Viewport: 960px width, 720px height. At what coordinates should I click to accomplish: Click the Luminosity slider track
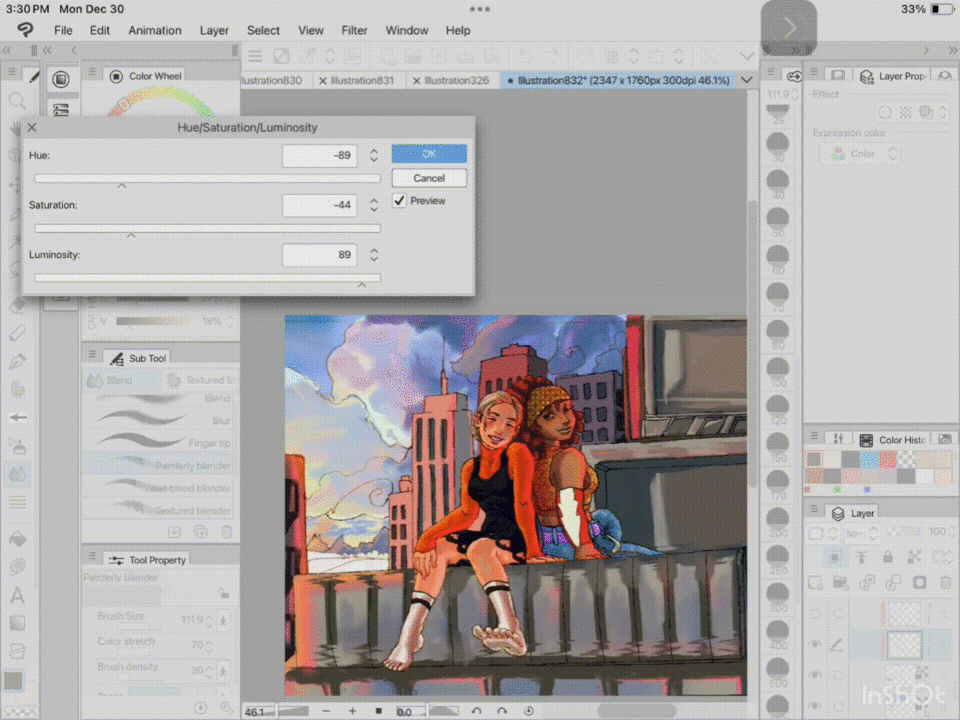pyautogui.click(x=207, y=278)
